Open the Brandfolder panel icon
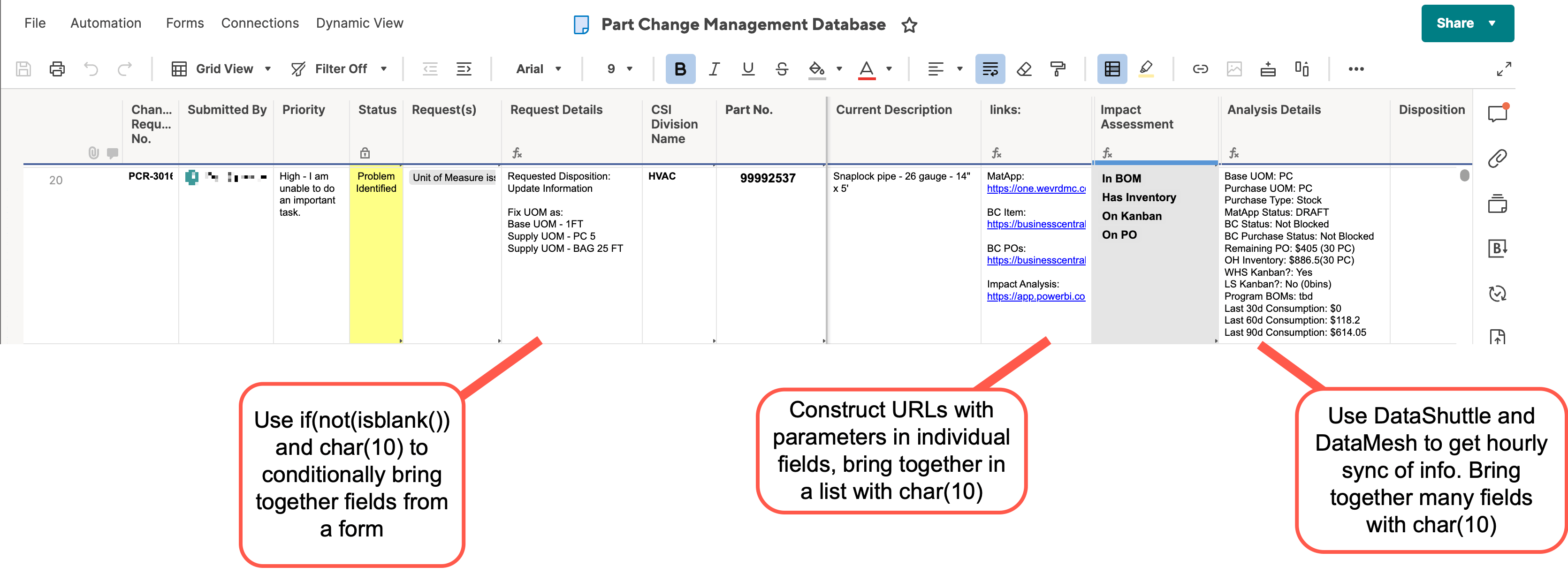Image resolution: width=1568 pixels, height=574 pixels. click(1498, 249)
